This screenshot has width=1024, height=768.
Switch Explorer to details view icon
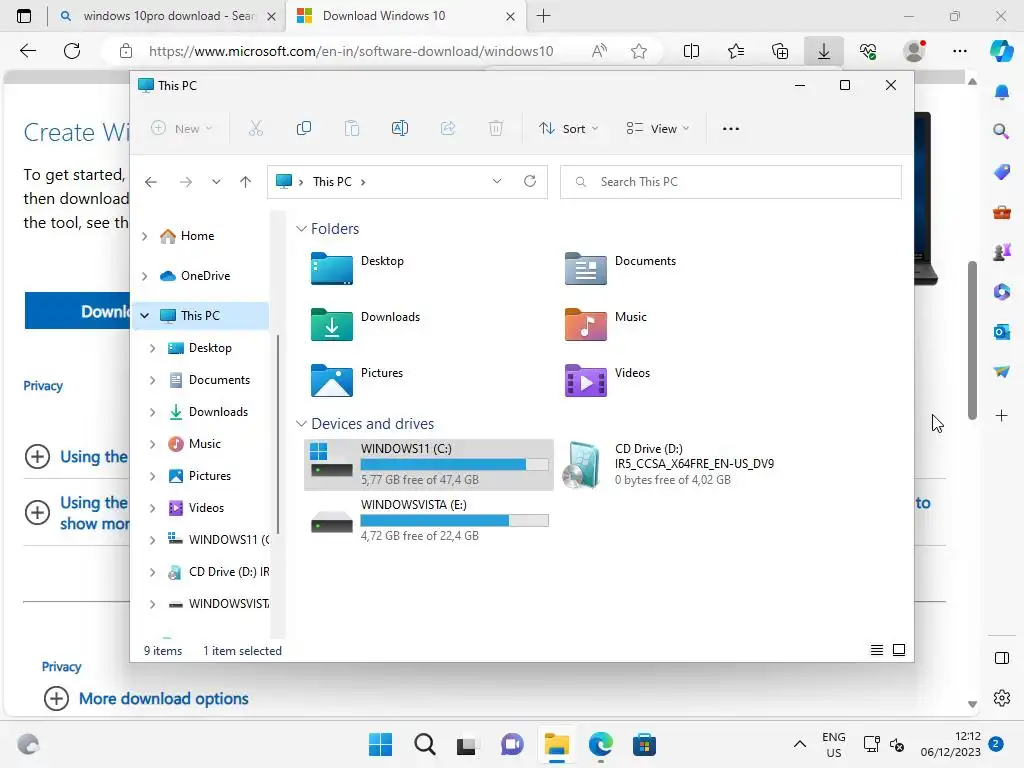(876, 650)
